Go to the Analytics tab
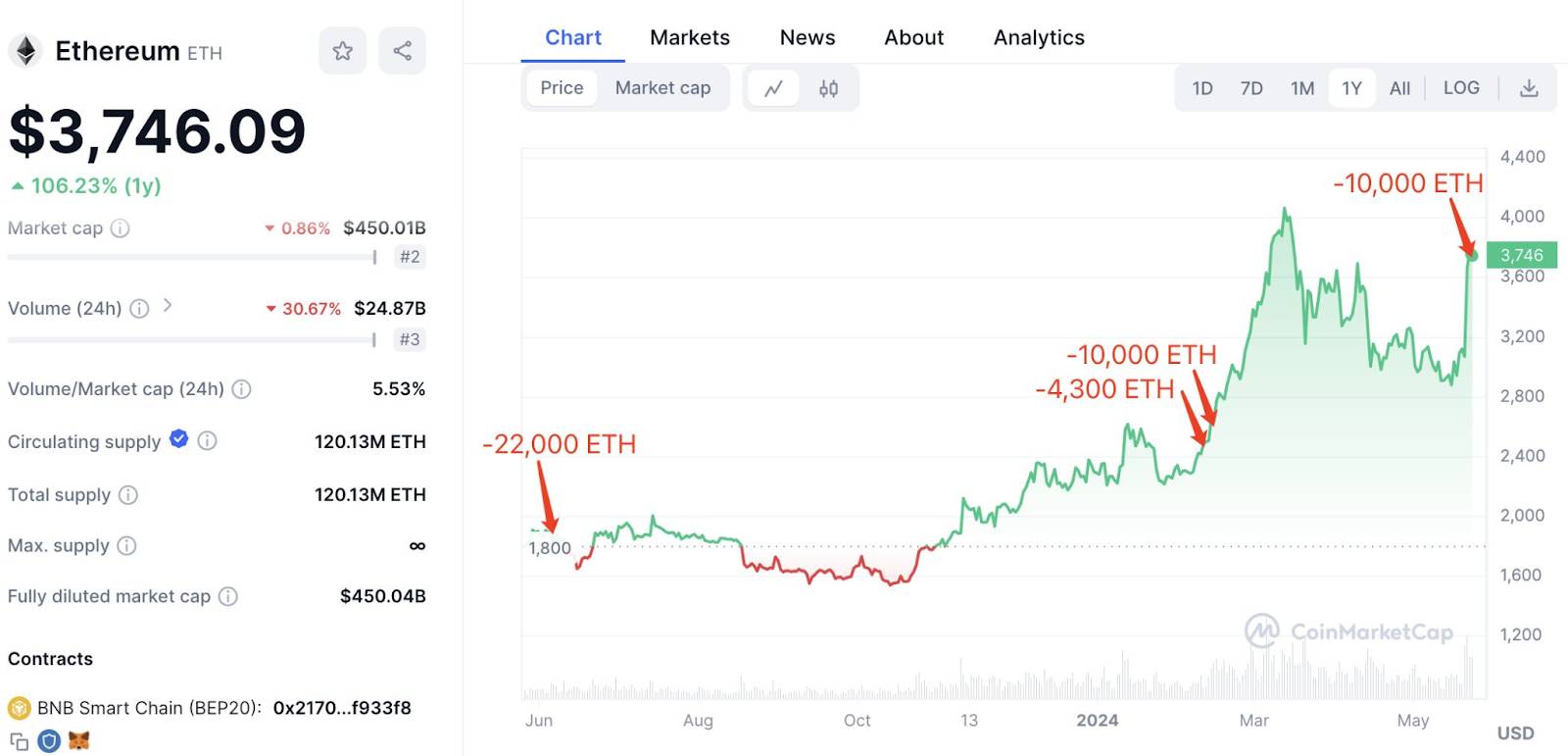This screenshot has width=1568, height=756. (1039, 37)
